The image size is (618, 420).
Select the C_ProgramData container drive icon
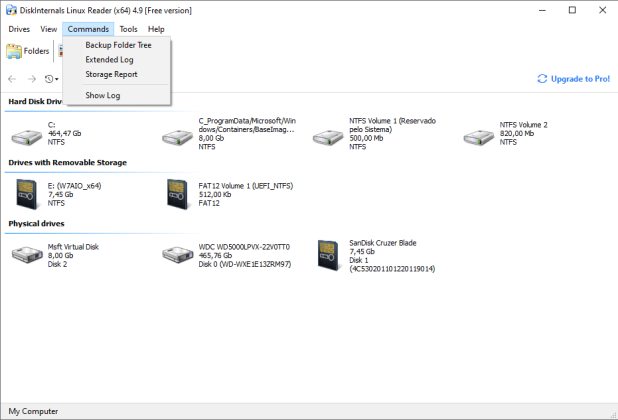[177, 137]
